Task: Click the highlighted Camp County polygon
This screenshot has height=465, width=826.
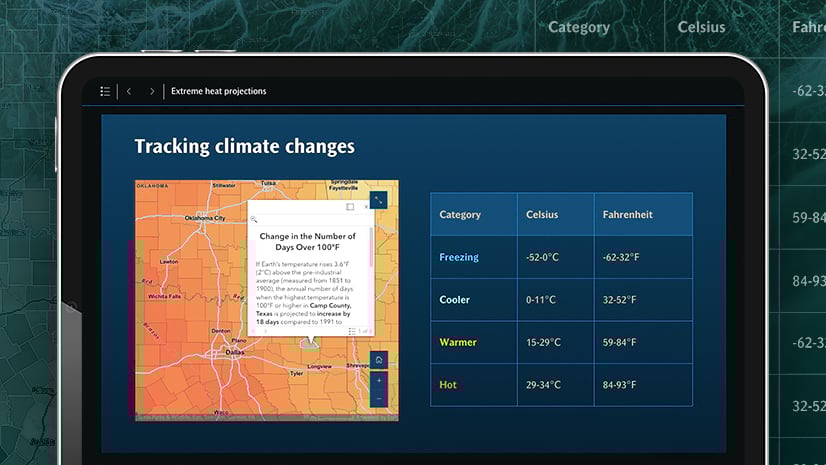Action: 310,345
